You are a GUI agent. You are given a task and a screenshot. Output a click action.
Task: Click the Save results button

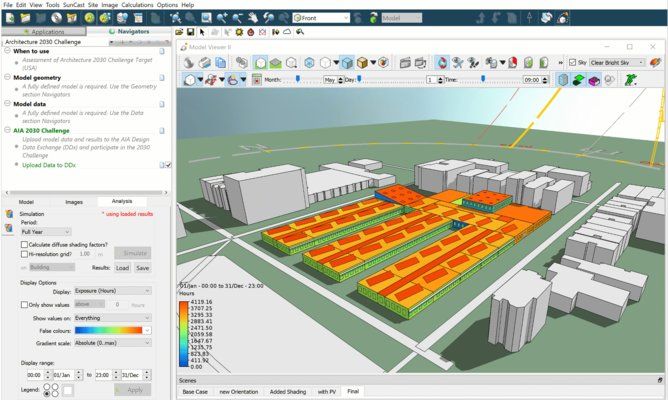pos(143,268)
